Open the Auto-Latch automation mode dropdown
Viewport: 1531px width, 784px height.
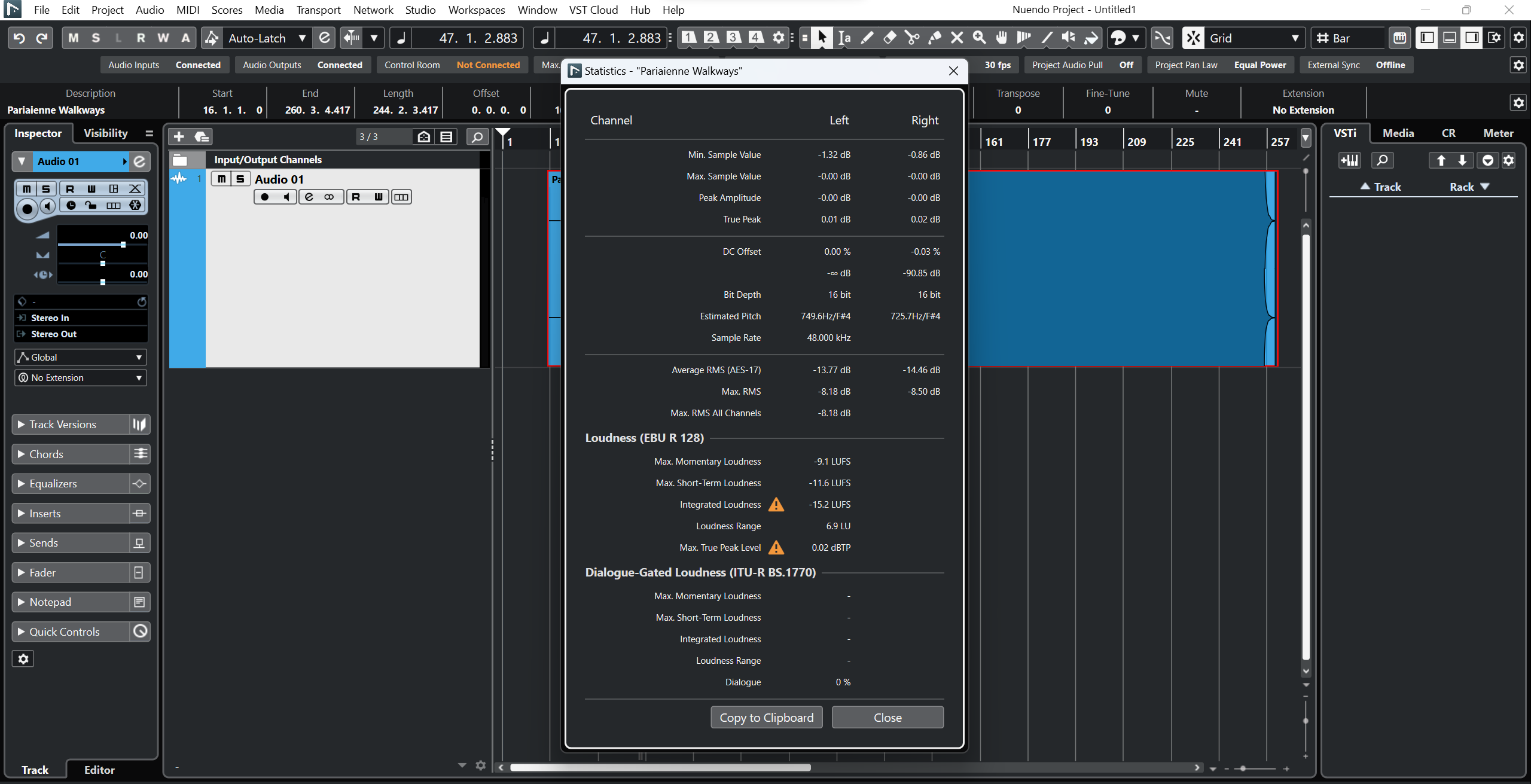pos(302,38)
